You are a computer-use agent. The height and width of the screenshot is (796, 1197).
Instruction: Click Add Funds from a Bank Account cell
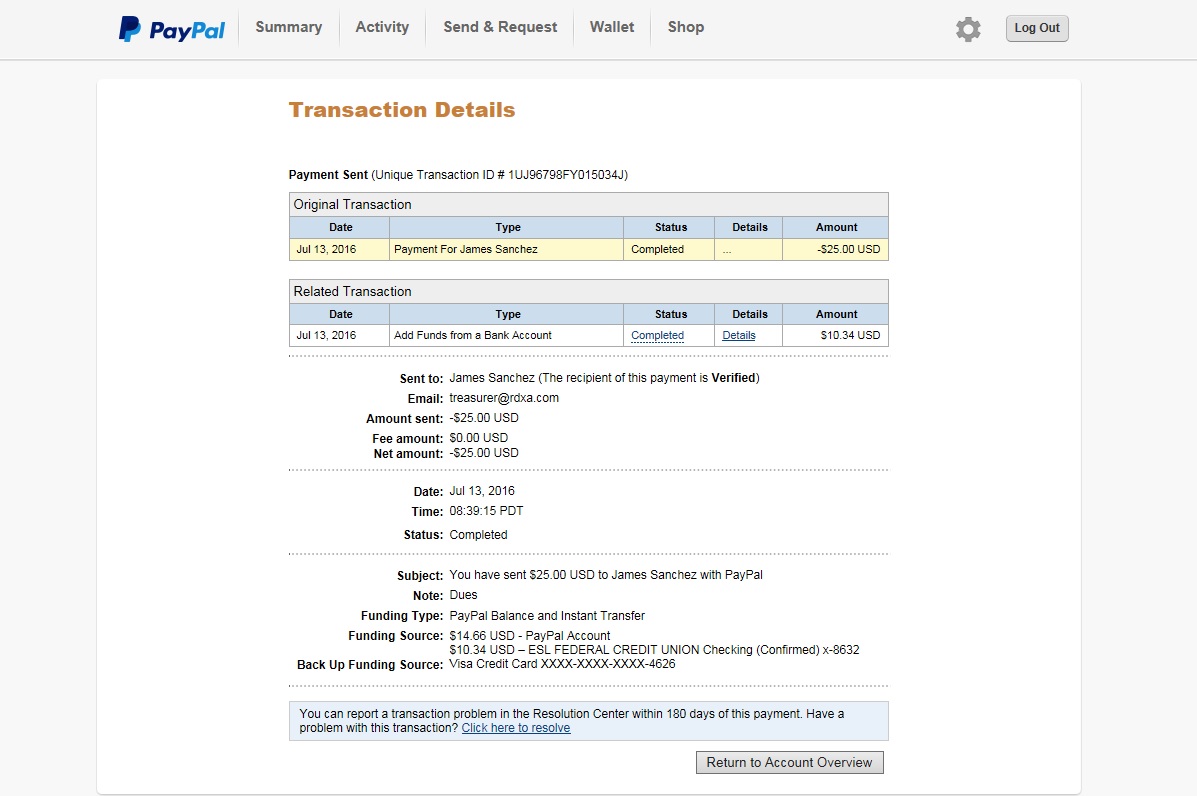click(506, 336)
